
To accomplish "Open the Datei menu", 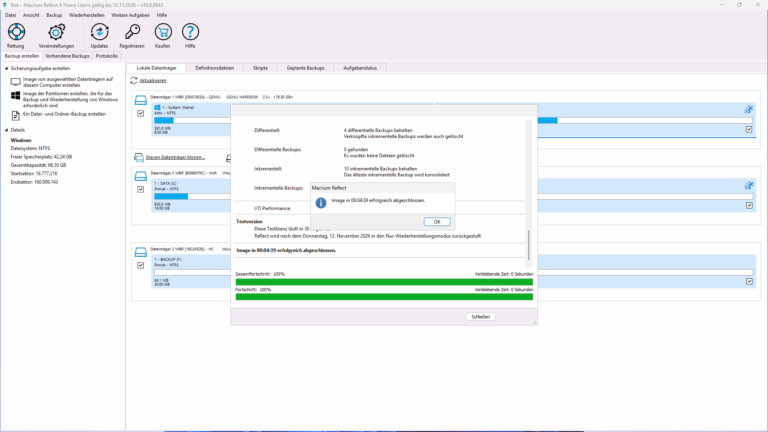I will tap(10, 15).
